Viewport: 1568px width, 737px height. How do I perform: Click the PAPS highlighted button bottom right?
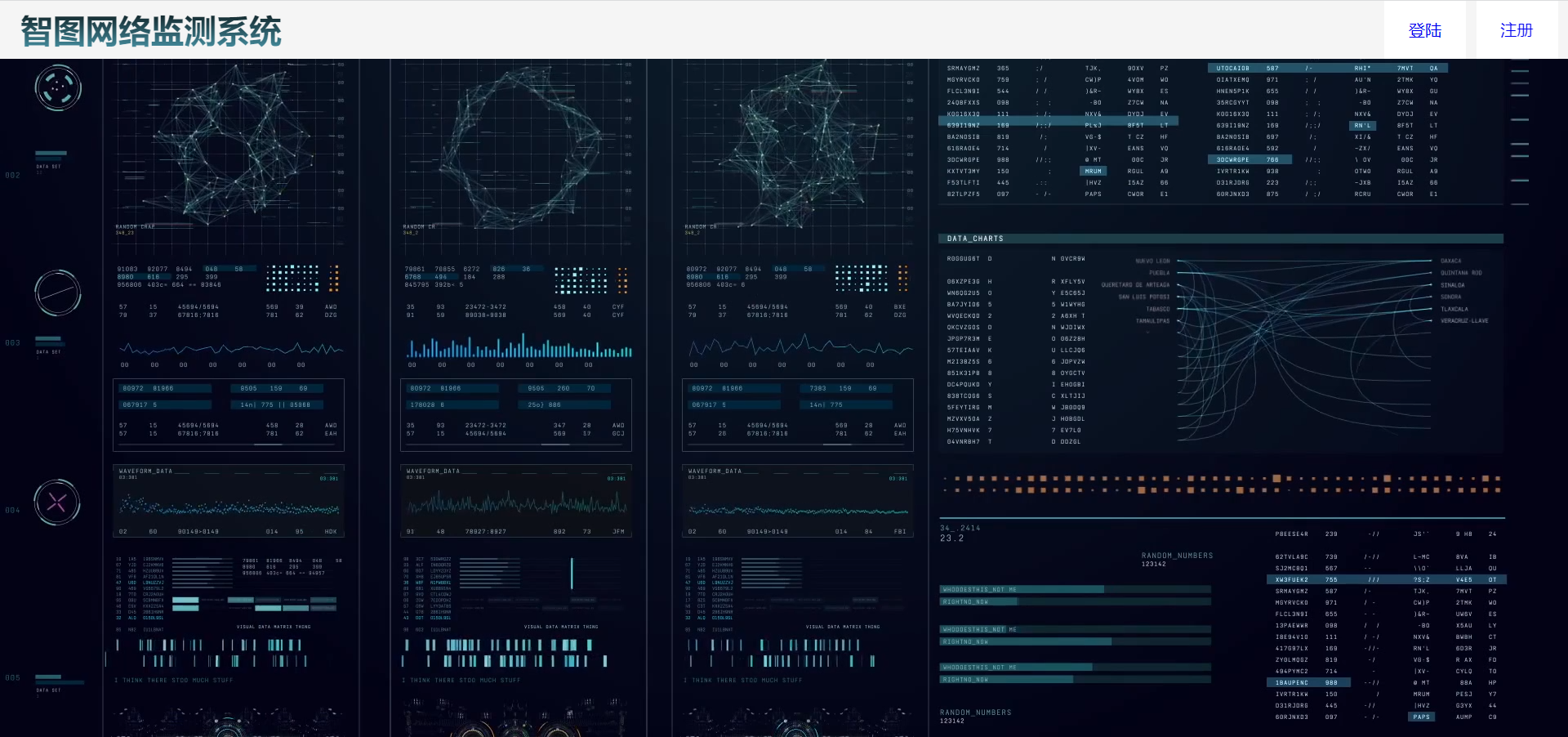pyautogui.click(x=1422, y=717)
